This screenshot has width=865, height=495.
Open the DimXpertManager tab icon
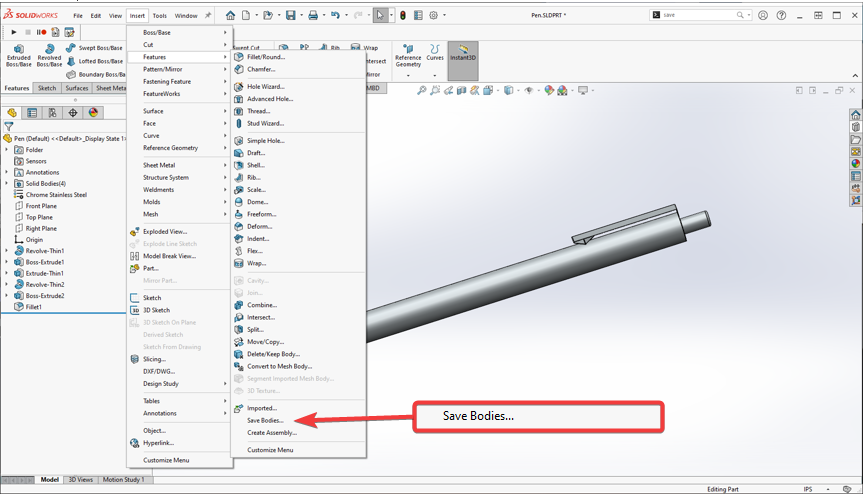coord(73,113)
